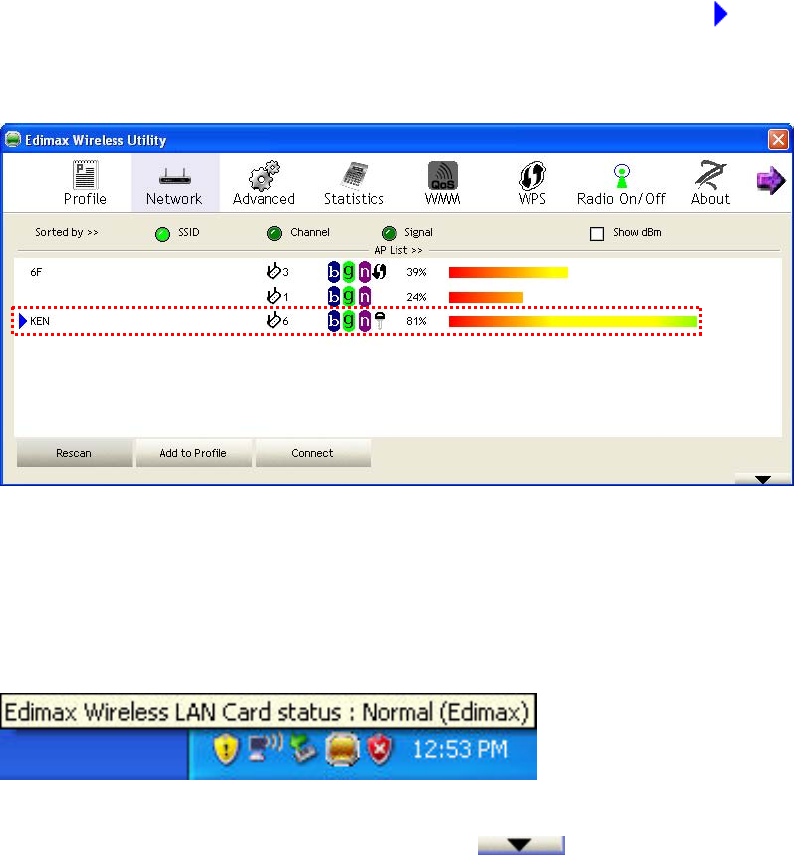Viewport: 794px width, 855px height.
Task: Click the taskbar clock 12:53 PM
Action: 460,749
